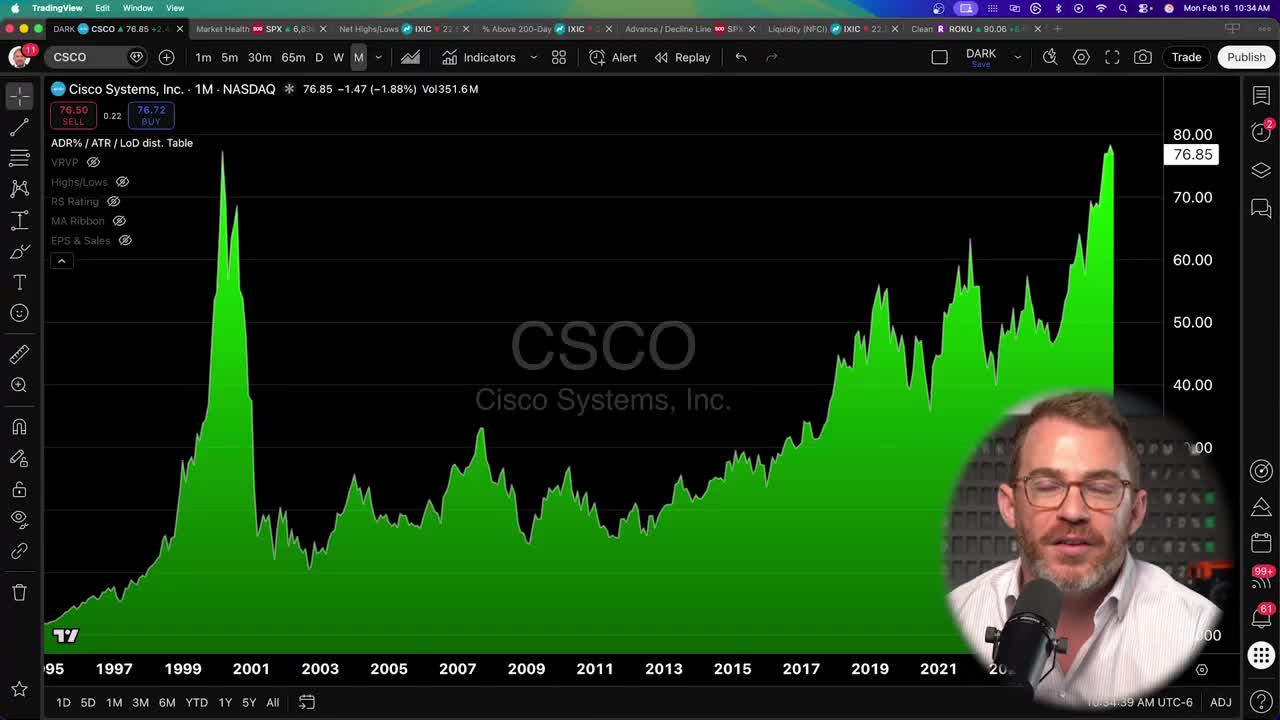
Task: Open the Emoji sticker tool
Action: tap(19, 313)
